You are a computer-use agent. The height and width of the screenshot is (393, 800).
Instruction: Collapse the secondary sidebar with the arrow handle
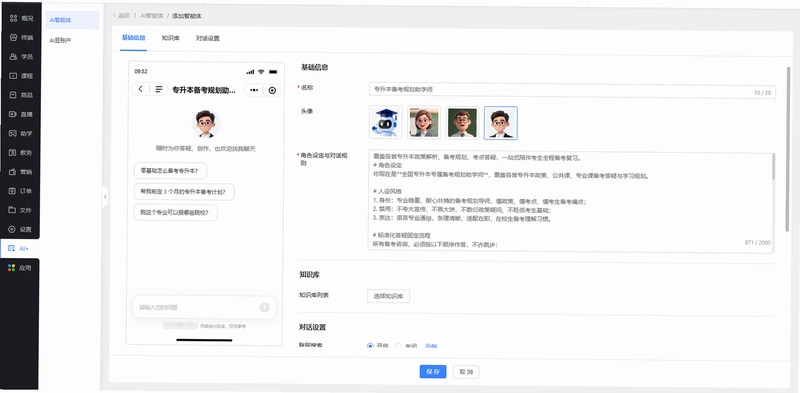[105, 196]
